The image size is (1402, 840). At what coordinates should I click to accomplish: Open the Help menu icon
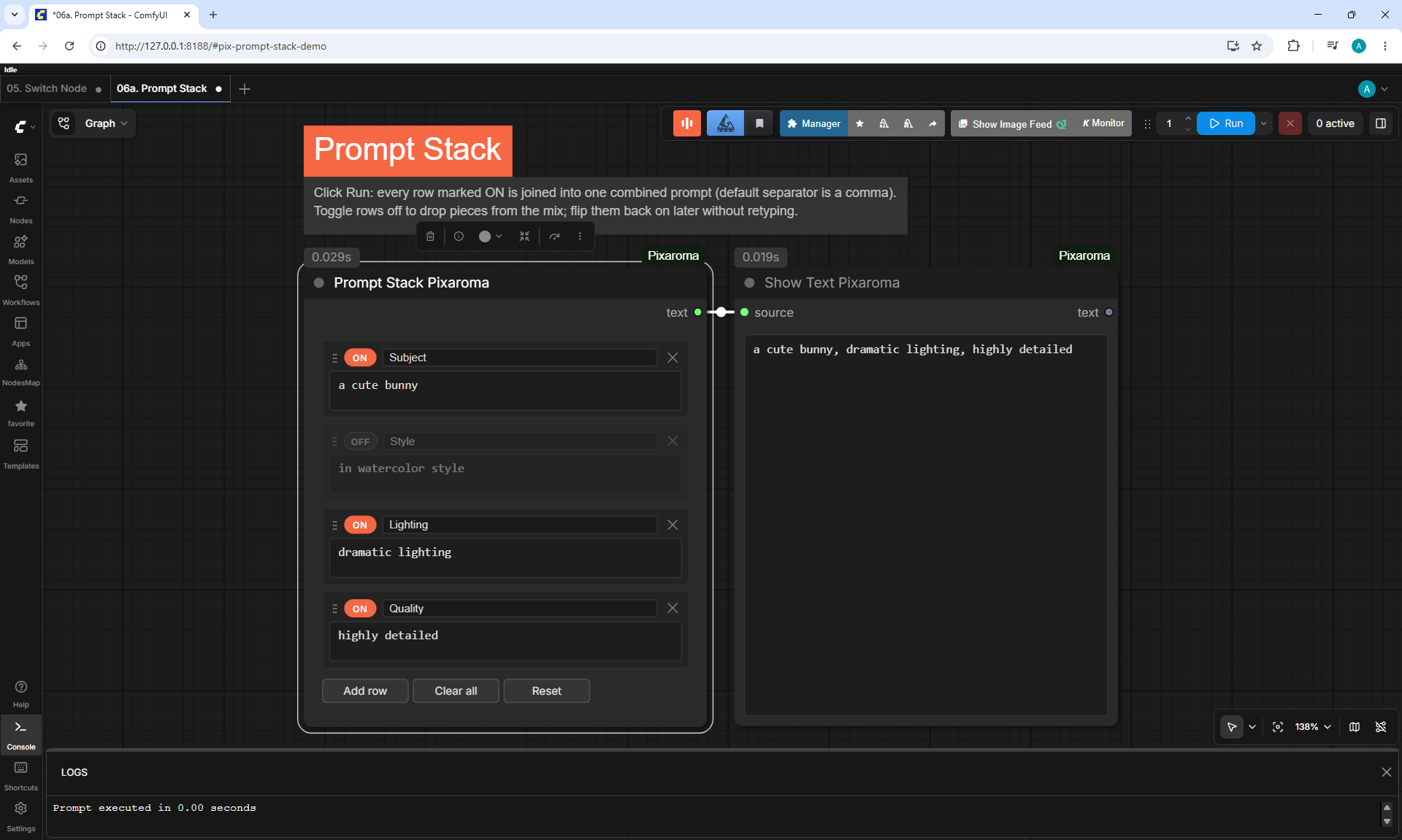pyautogui.click(x=20, y=693)
